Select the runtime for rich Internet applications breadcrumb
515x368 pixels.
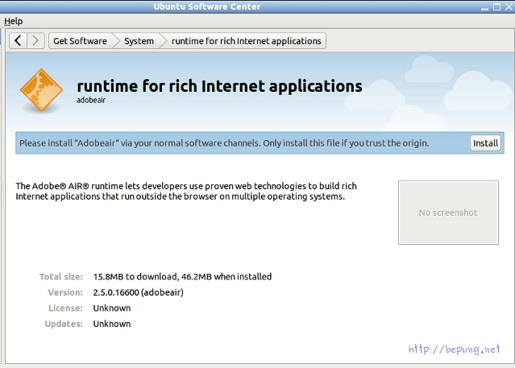(x=246, y=41)
